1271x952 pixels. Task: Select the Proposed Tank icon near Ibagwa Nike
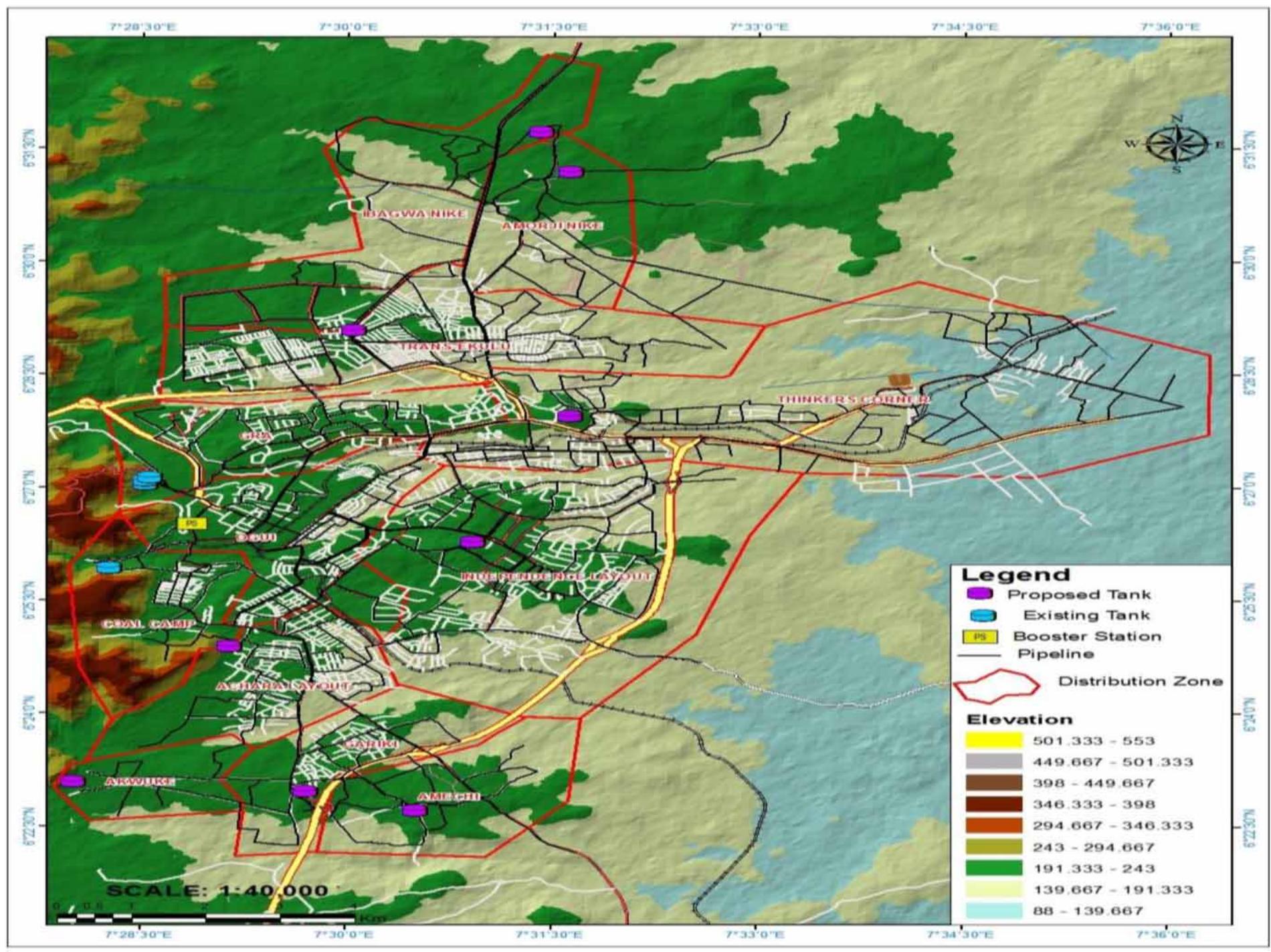(542, 132)
